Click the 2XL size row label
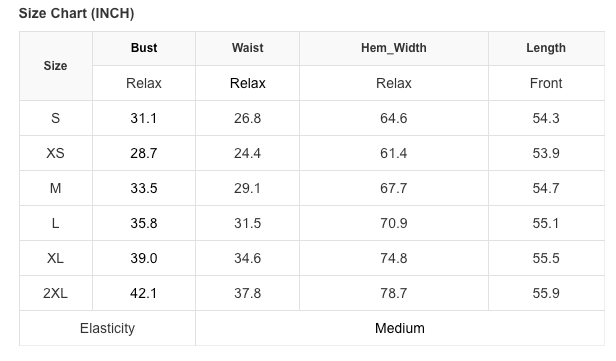 [55, 293]
